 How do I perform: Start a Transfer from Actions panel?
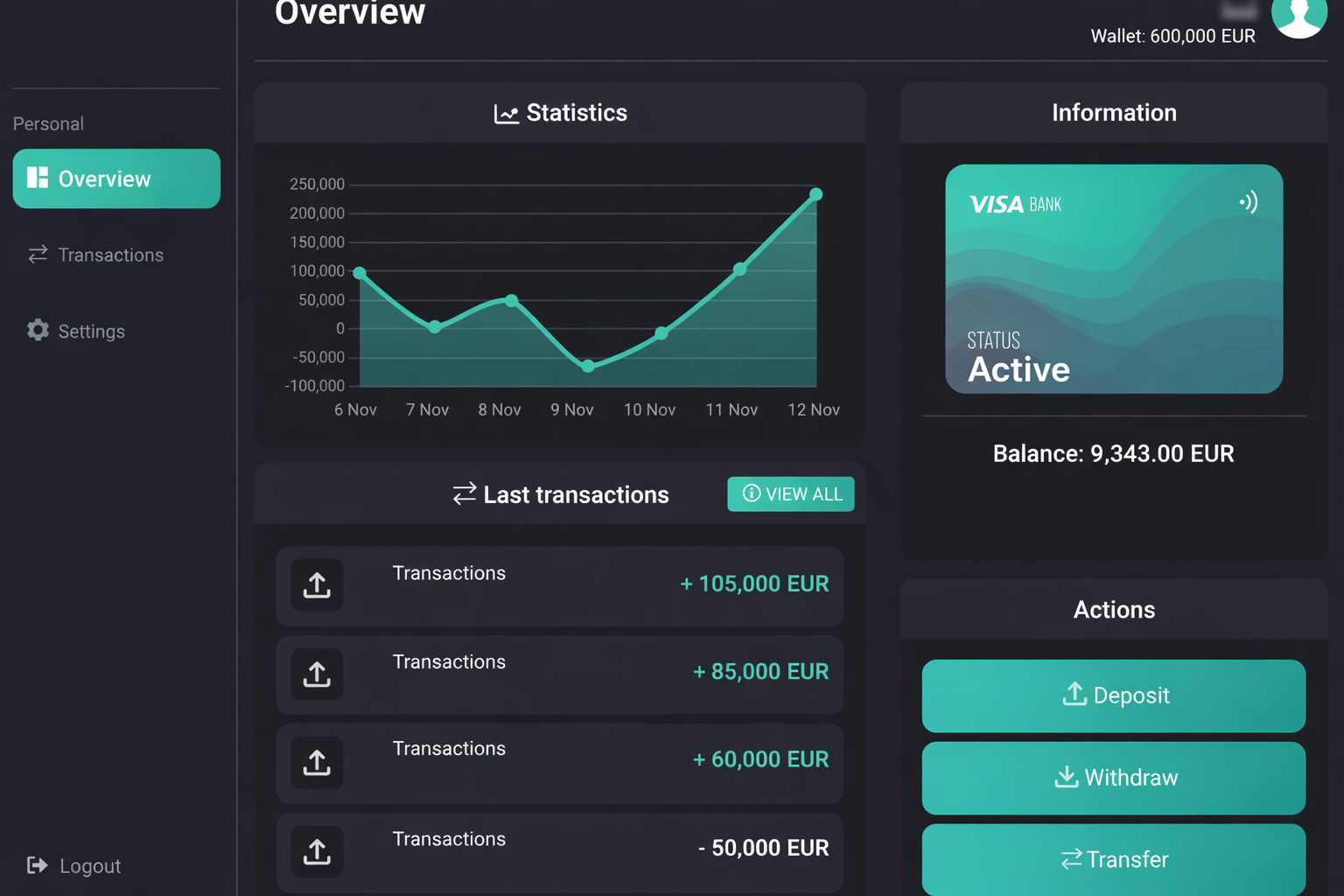tap(1113, 859)
